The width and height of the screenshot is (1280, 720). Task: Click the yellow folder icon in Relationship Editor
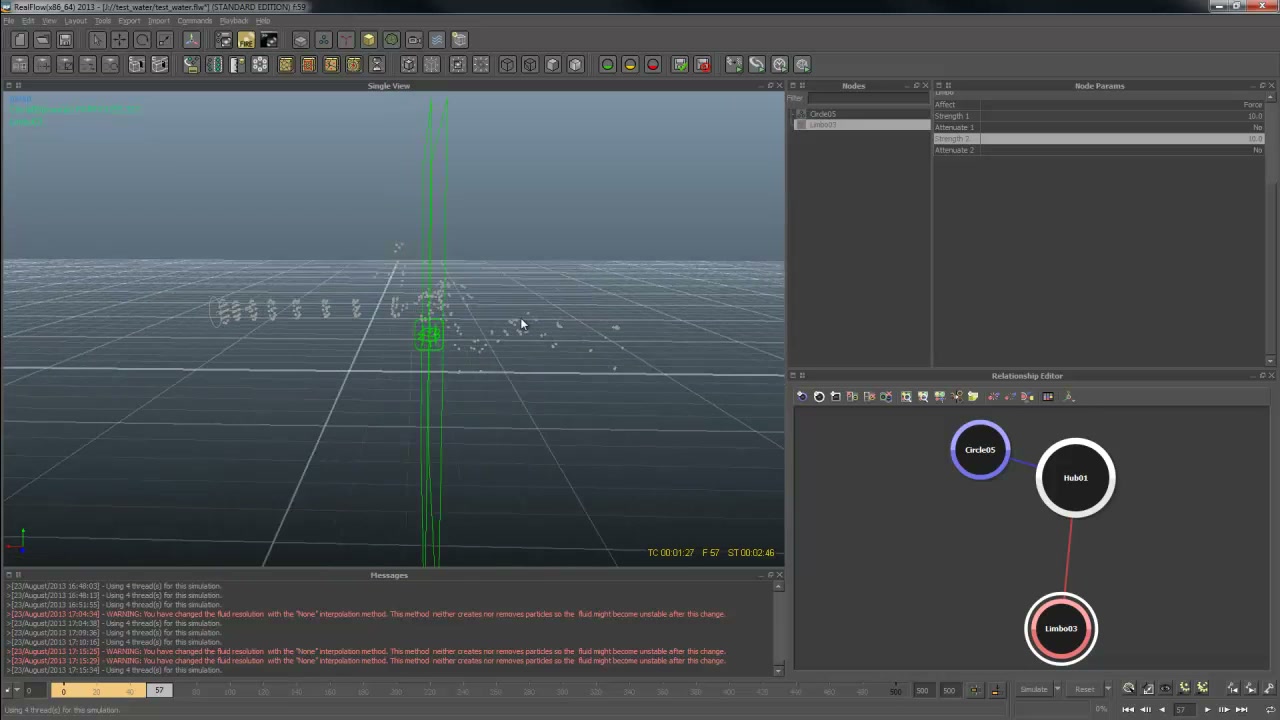(973, 397)
